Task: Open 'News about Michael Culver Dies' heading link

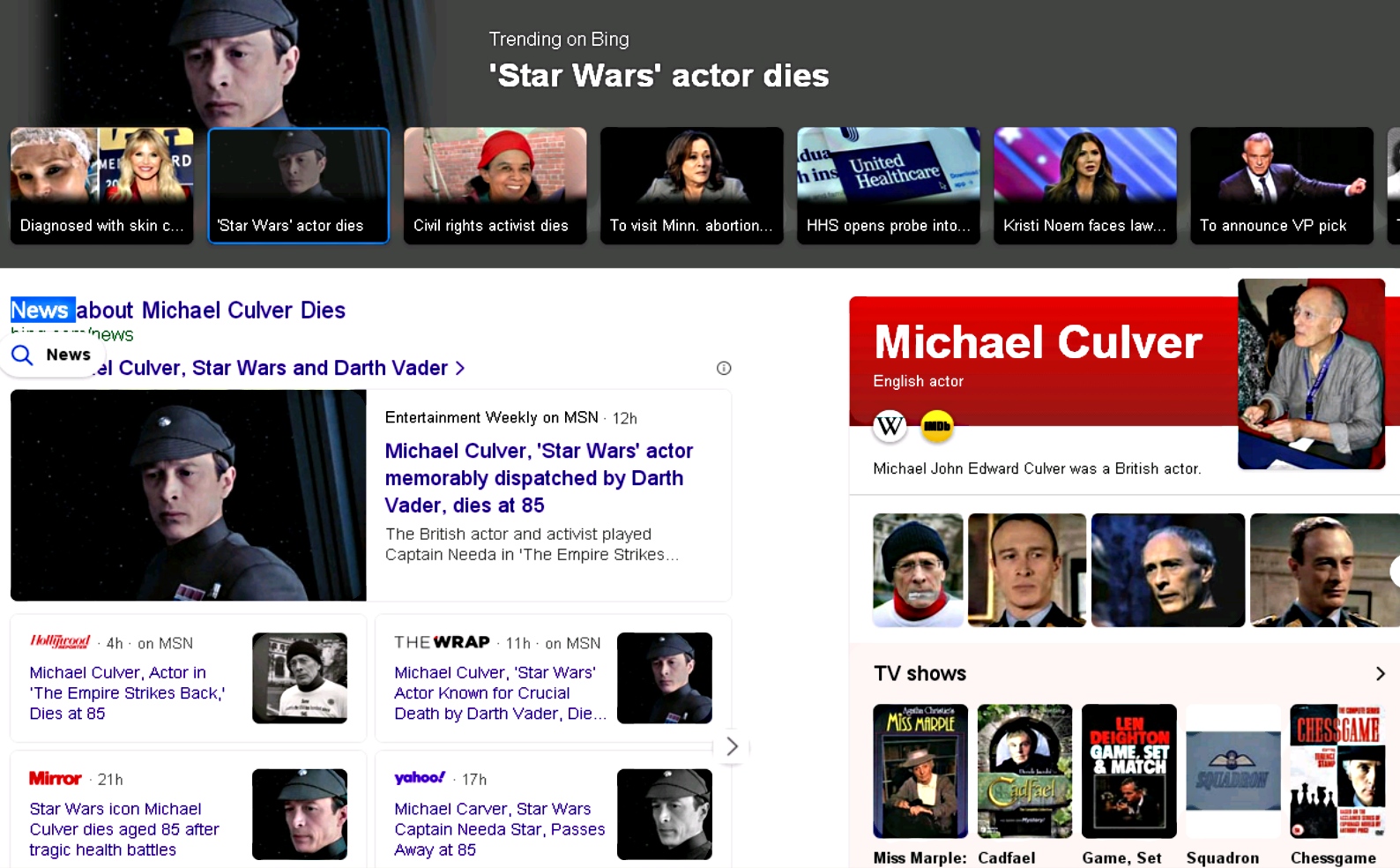Action: click(x=178, y=311)
